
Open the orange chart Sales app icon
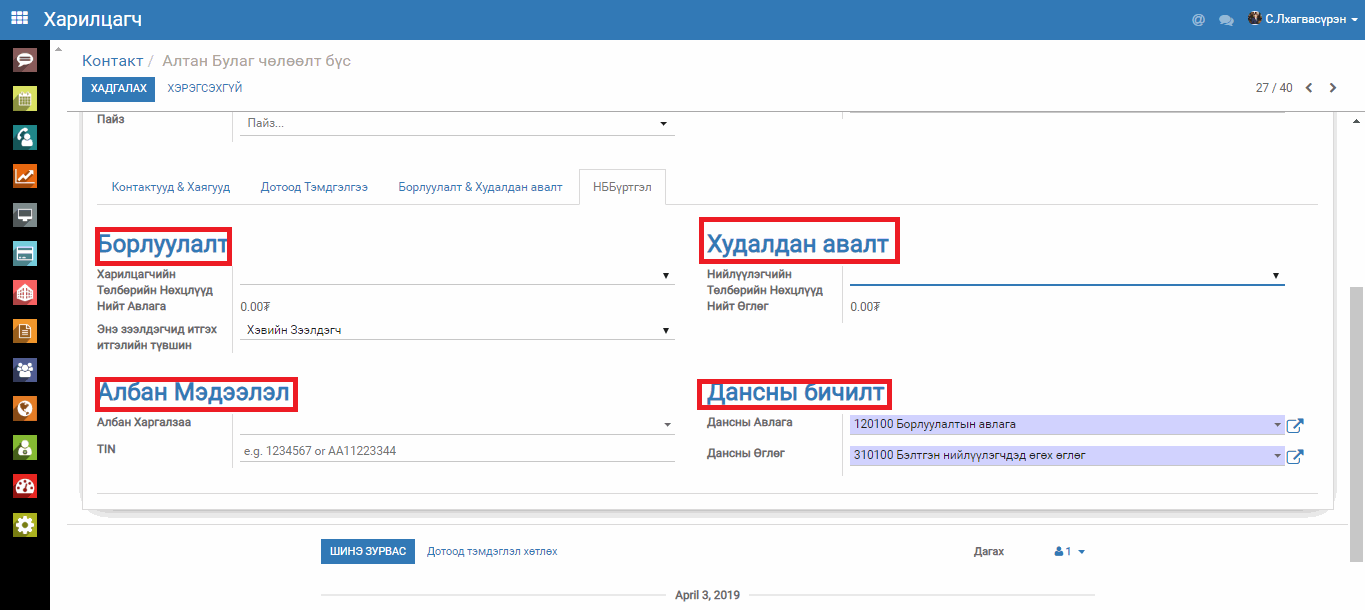(x=25, y=177)
